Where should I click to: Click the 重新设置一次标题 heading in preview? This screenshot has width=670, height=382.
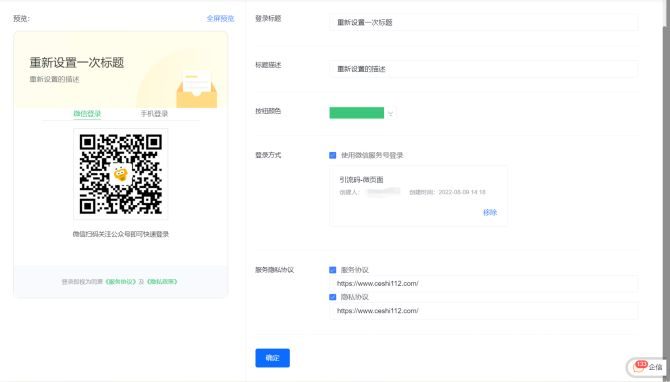point(77,63)
